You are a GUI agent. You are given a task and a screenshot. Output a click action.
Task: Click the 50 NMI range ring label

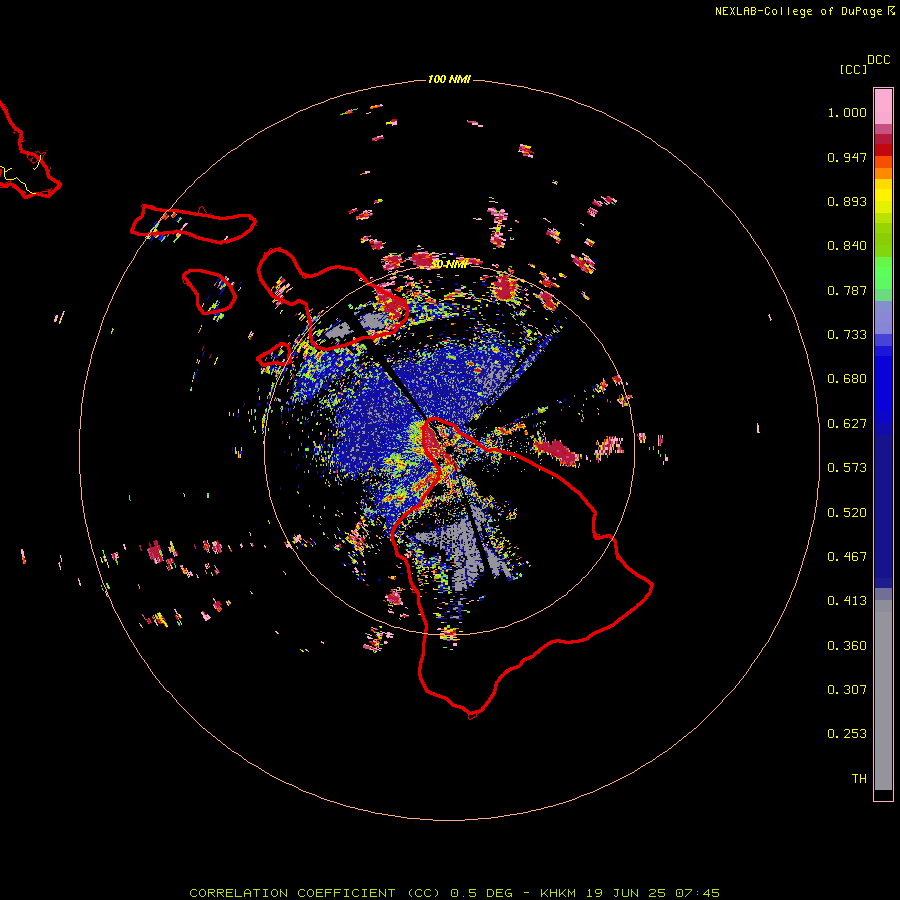pos(450,265)
